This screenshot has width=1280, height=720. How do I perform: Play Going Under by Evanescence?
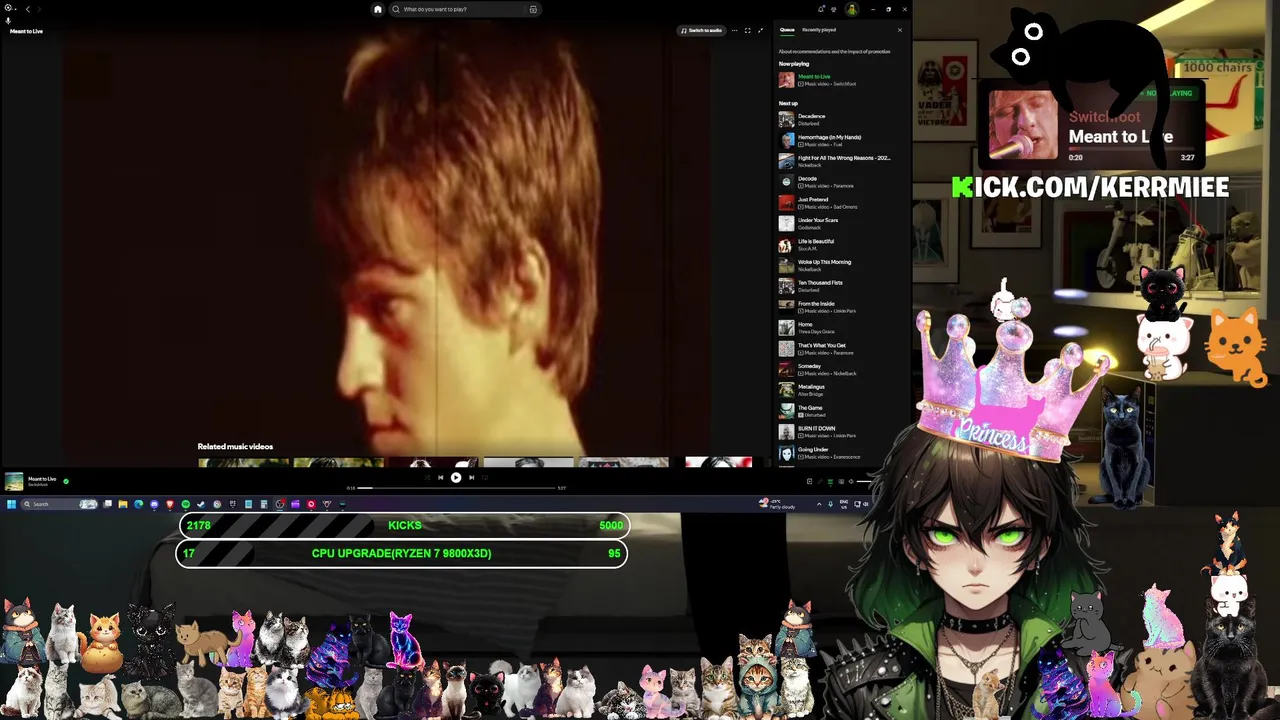coord(838,453)
